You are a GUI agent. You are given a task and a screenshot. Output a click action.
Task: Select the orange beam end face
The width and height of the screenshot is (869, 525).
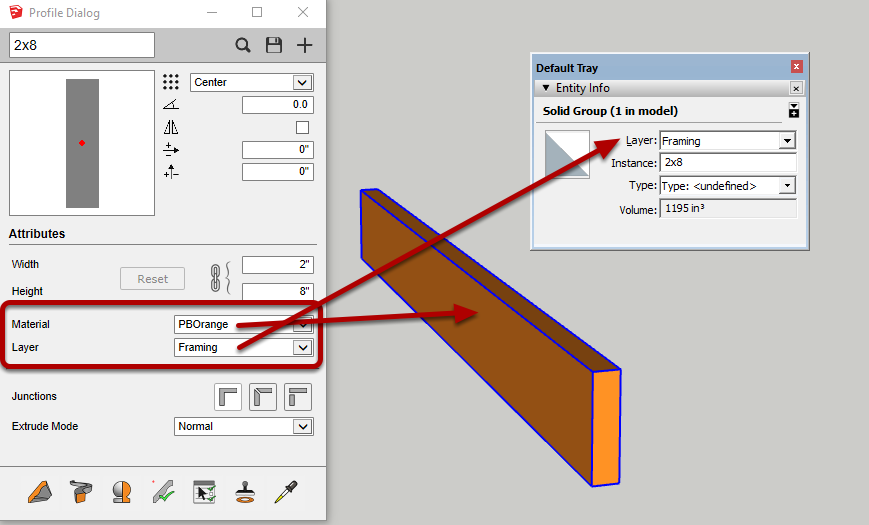click(606, 427)
